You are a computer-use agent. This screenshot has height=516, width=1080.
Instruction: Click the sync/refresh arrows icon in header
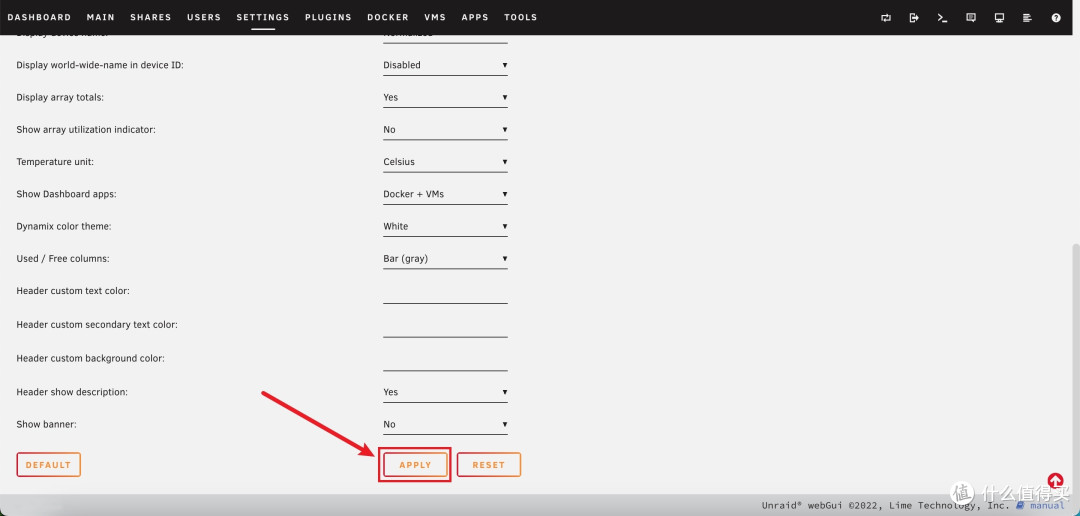click(886, 17)
